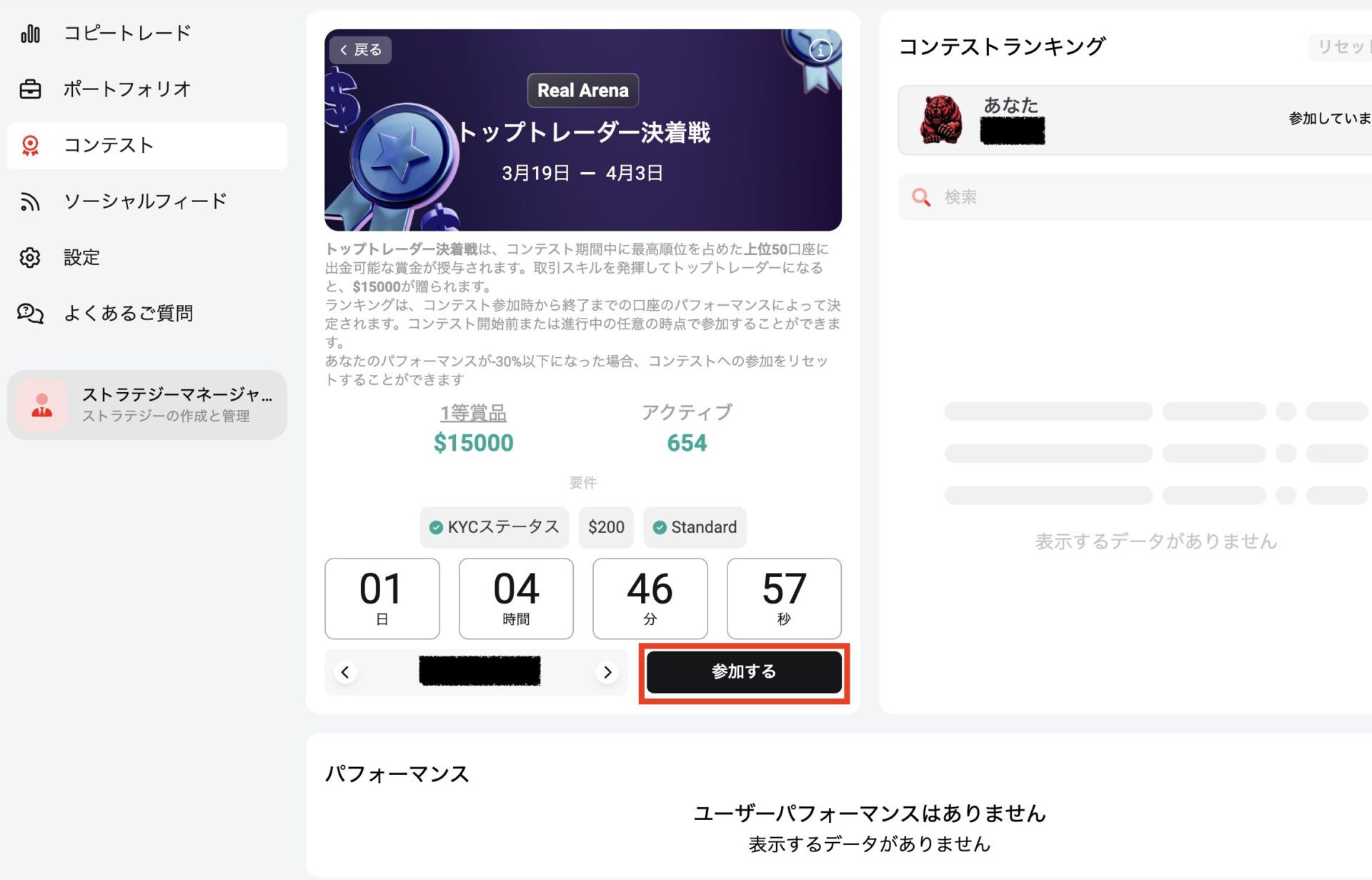Click the Social Feed RSS icon
The image size is (1372, 880).
coord(30,202)
